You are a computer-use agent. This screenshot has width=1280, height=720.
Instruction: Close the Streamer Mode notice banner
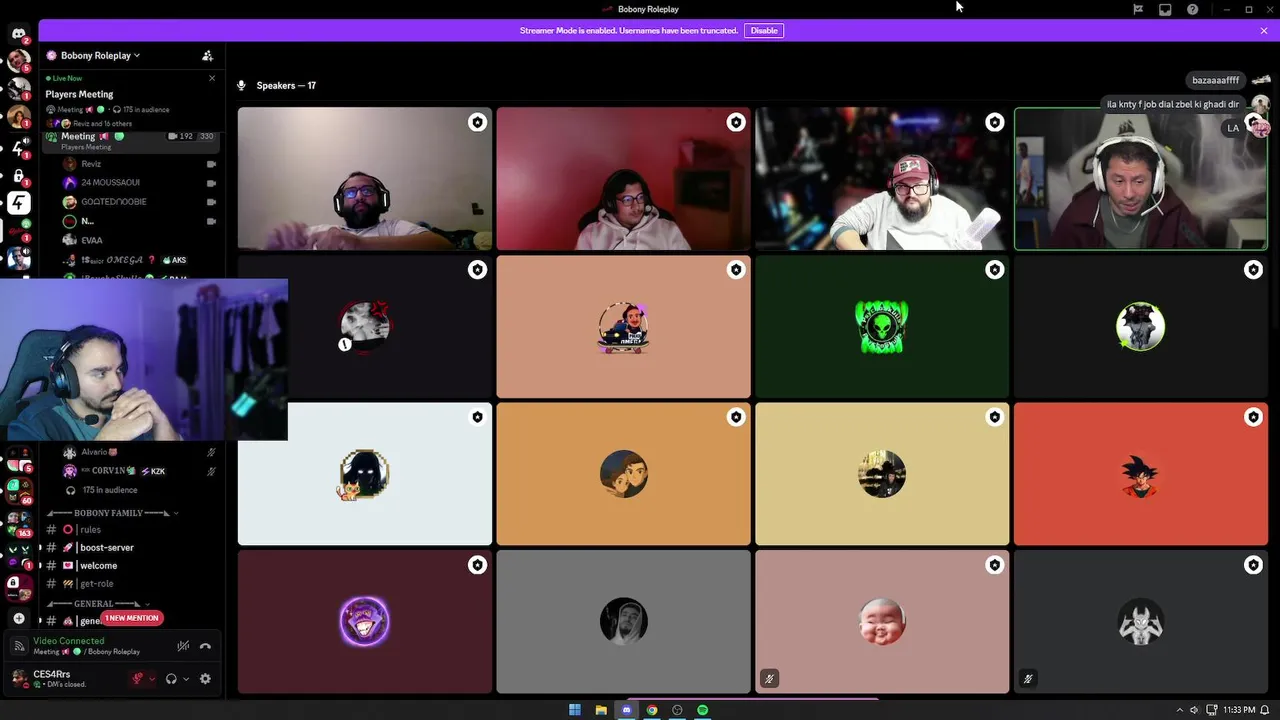pyautogui.click(x=1264, y=31)
